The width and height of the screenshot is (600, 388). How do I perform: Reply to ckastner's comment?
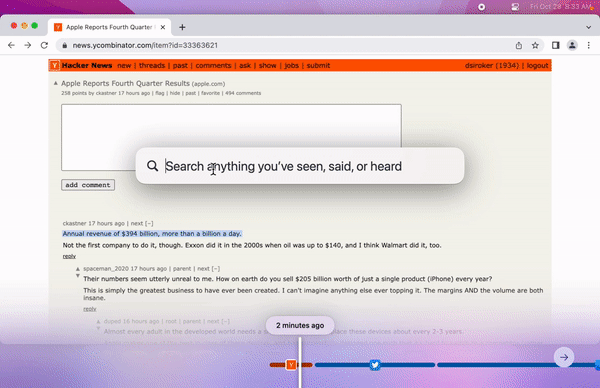coord(69,256)
